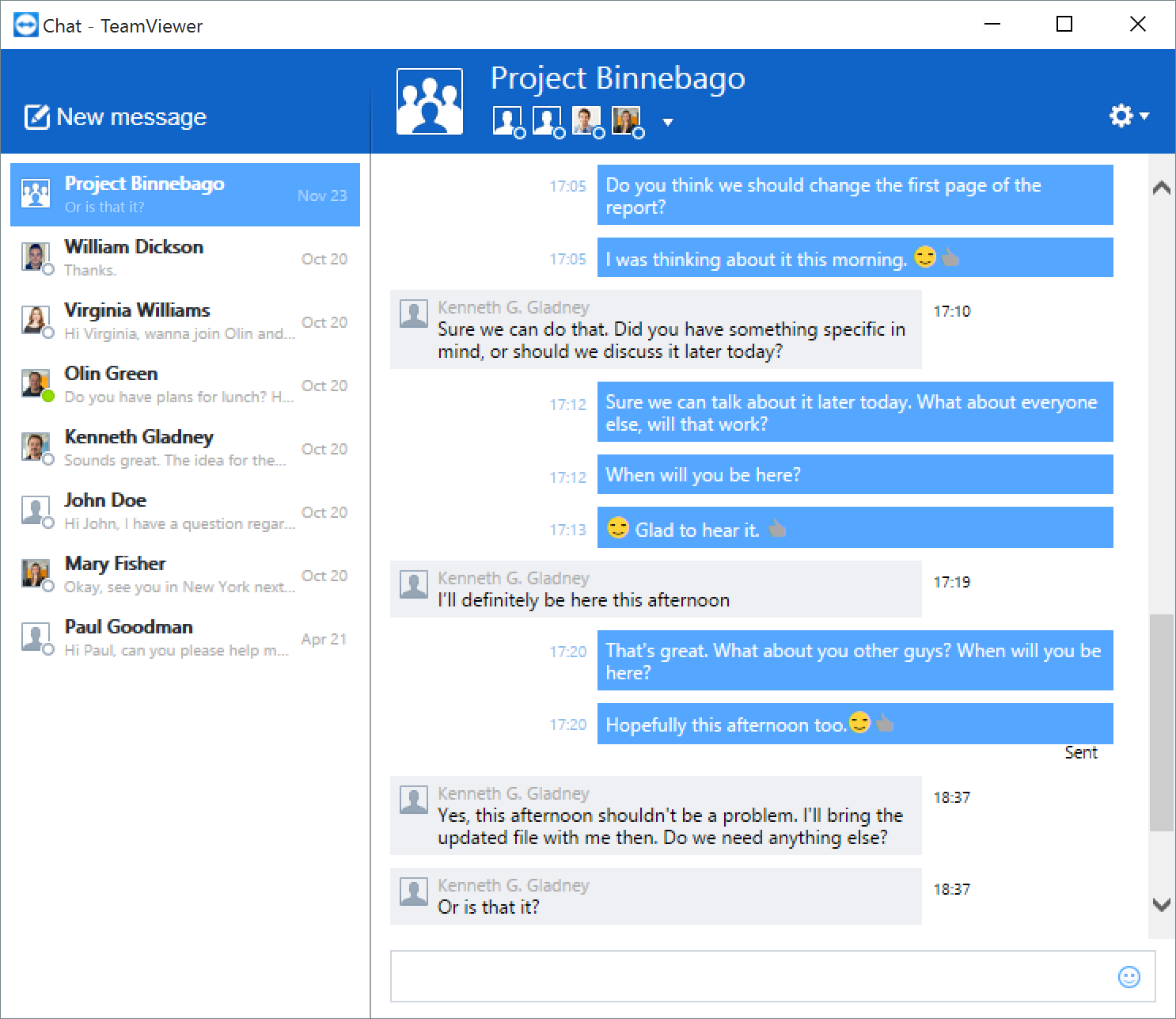Click the message 'Sure we can talk about it later today'
The width and height of the screenshot is (1176, 1019).
pyautogui.click(x=855, y=412)
